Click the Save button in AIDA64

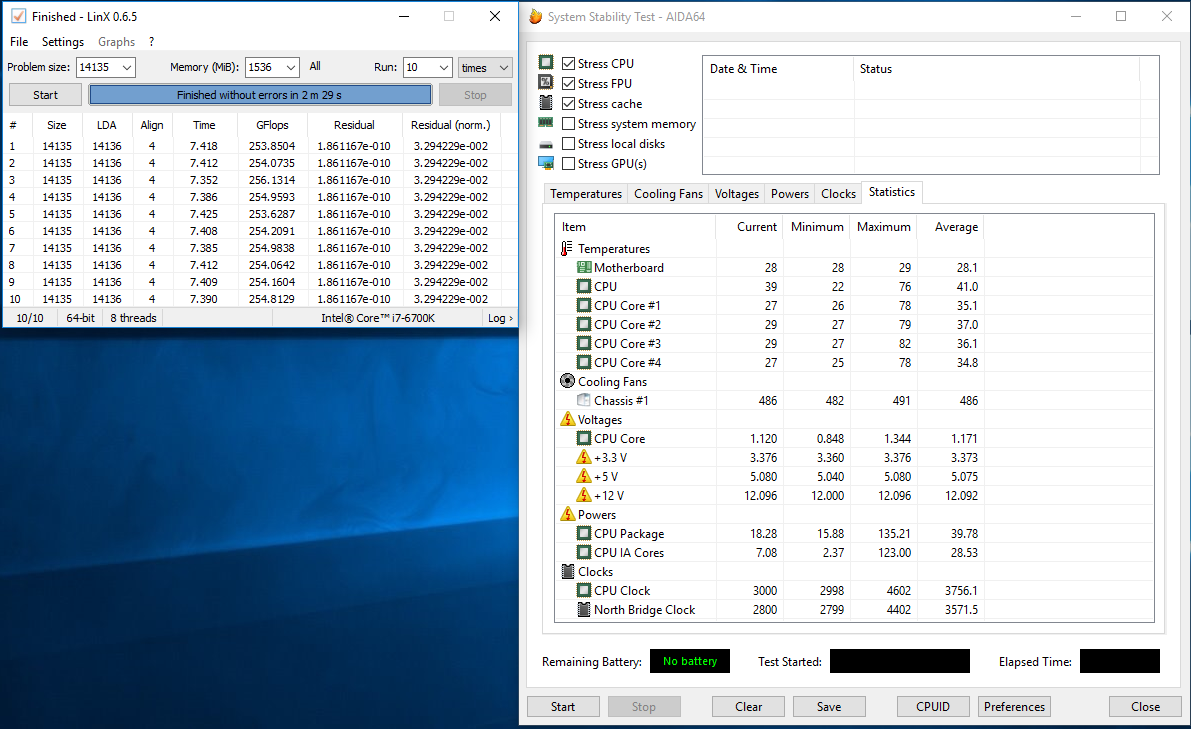pyautogui.click(x=829, y=706)
